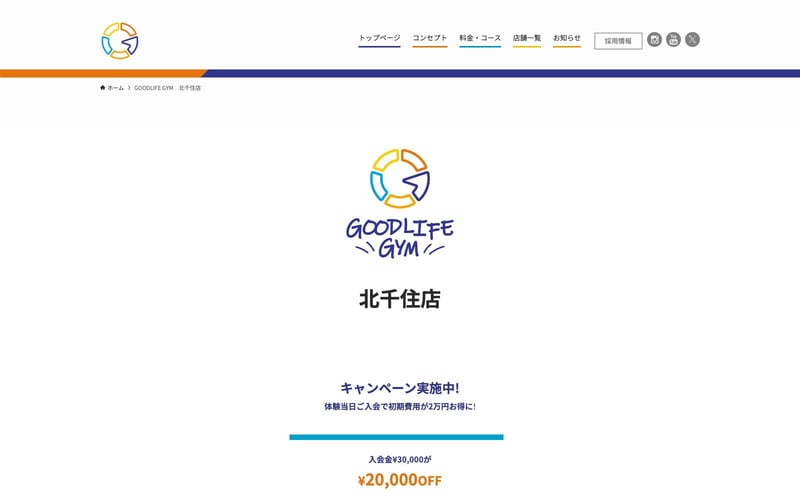800x500 pixels.
Task: Click the home icon in breadcrumb
Action: click(103, 88)
